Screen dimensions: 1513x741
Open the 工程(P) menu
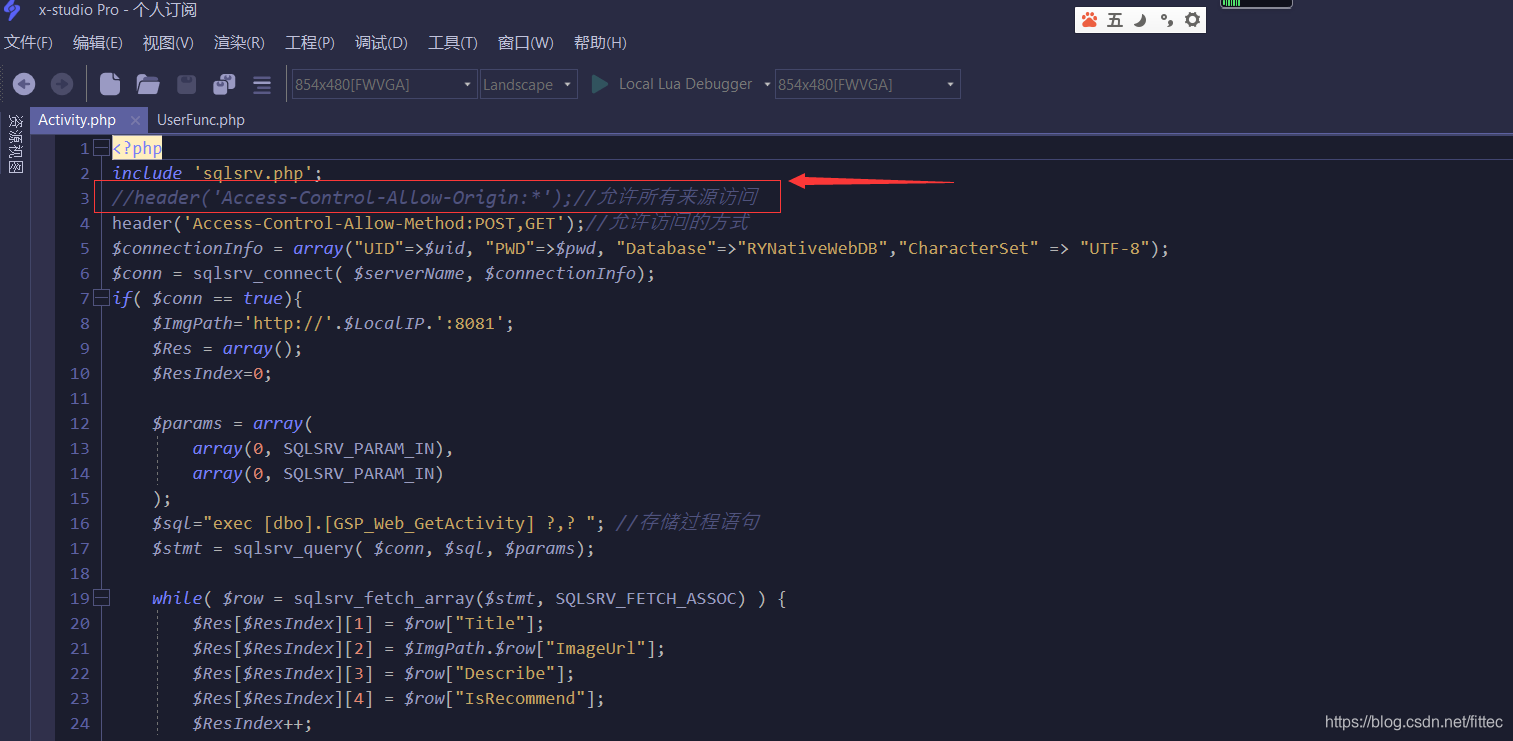pyautogui.click(x=310, y=43)
